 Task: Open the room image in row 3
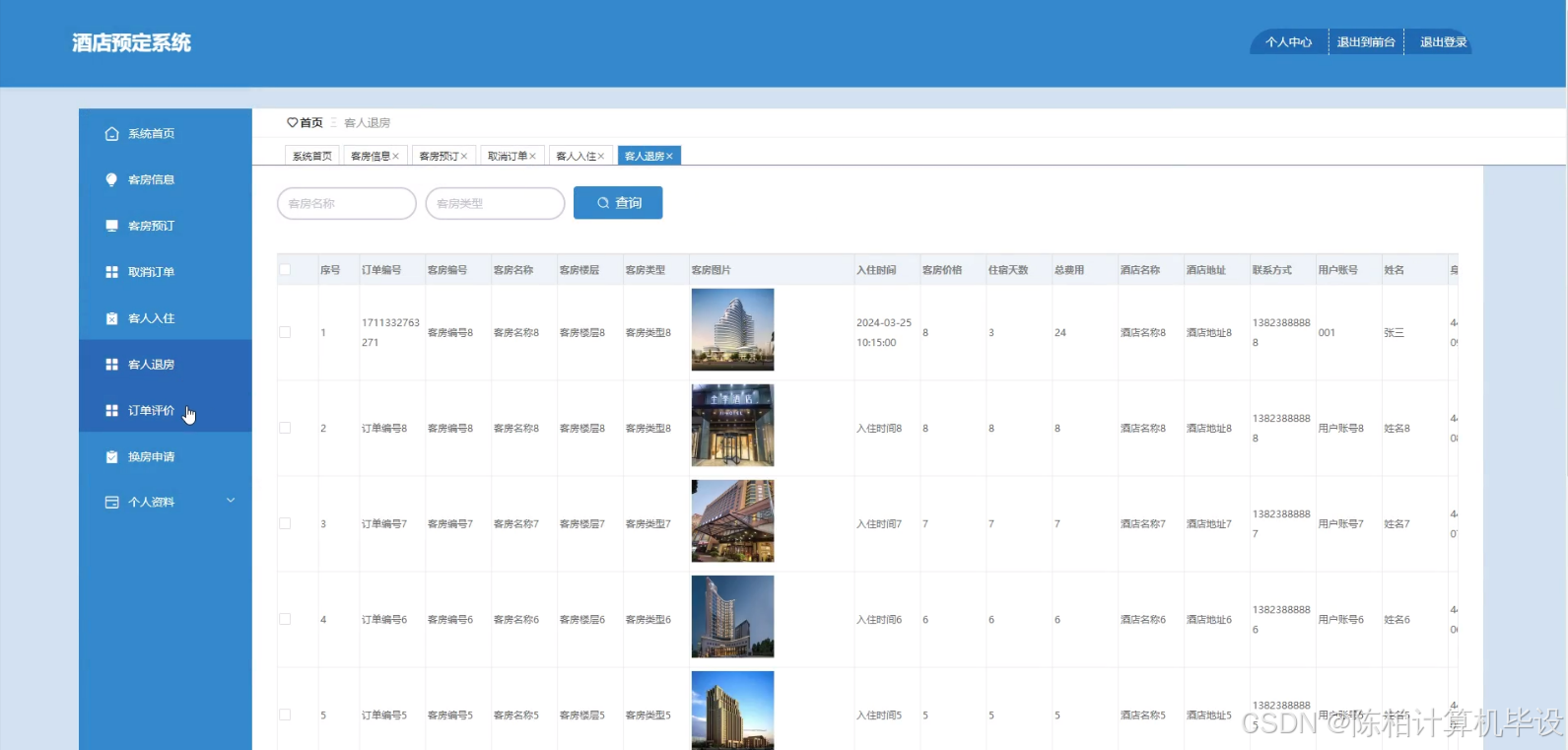pyautogui.click(x=733, y=520)
